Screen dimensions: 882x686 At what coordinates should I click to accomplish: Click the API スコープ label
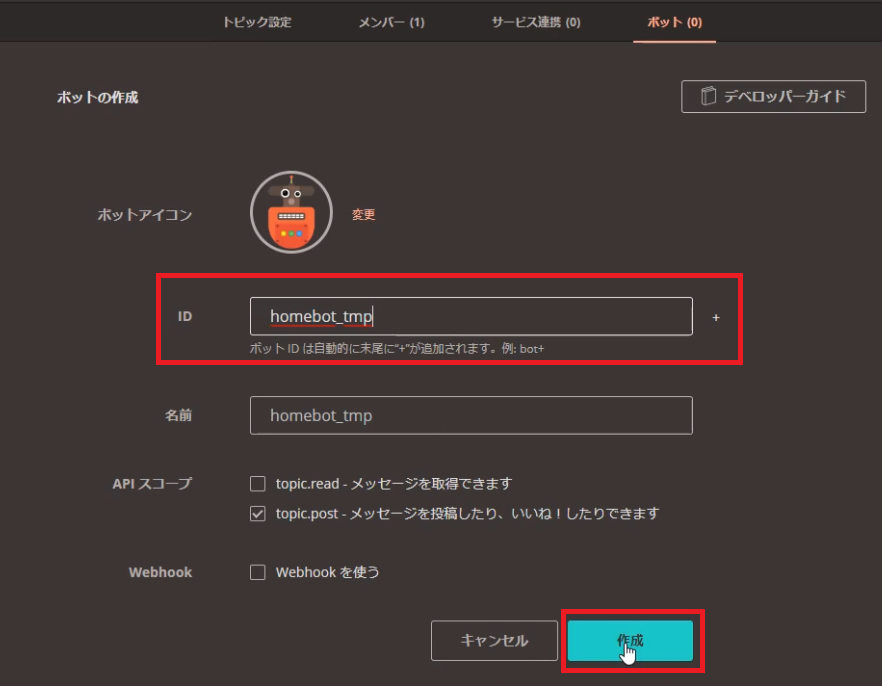[x=152, y=484]
